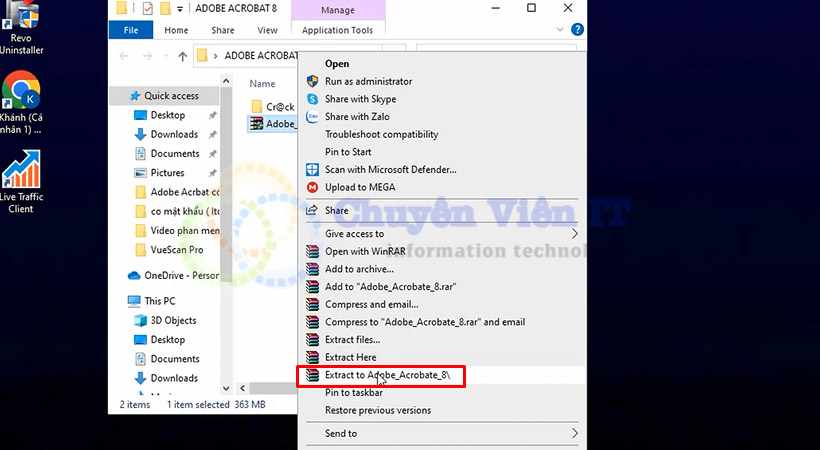
Task: Switch to the Share ribbon tab
Action: [223, 30]
